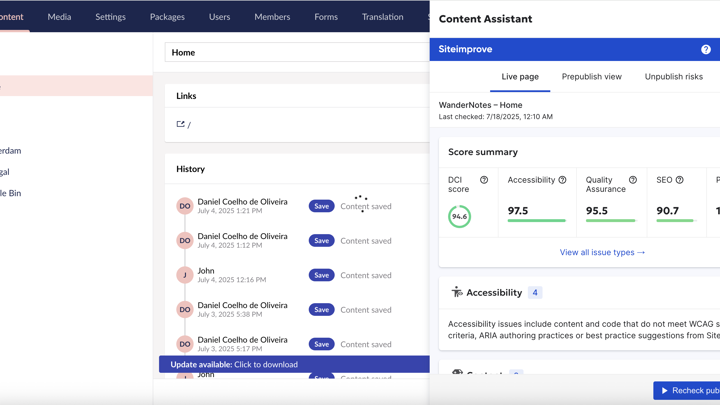Open the Unpublish risks tab

[x=673, y=76]
